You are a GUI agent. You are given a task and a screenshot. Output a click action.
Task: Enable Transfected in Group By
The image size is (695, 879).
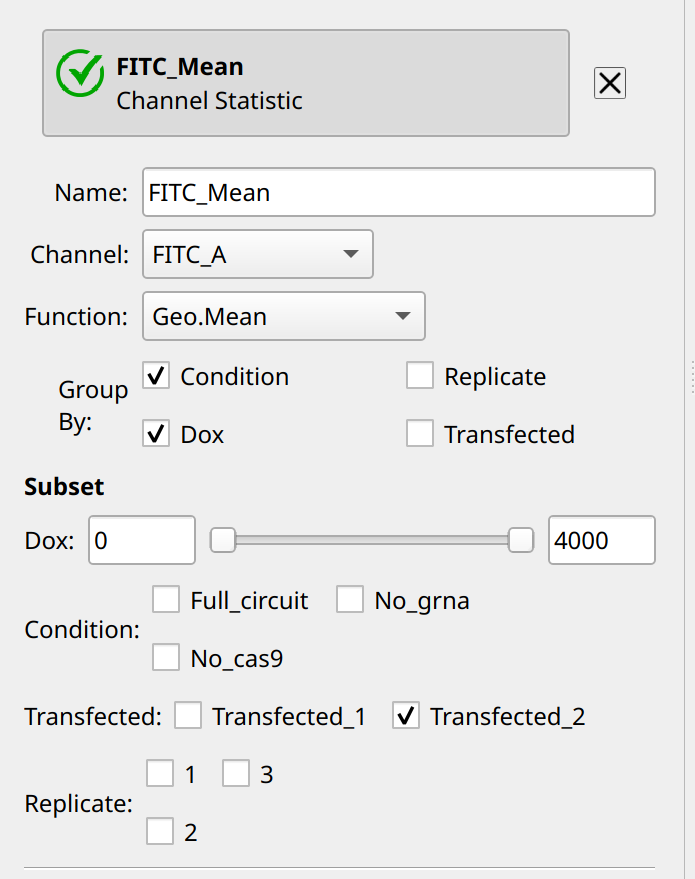[x=420, y=433]
